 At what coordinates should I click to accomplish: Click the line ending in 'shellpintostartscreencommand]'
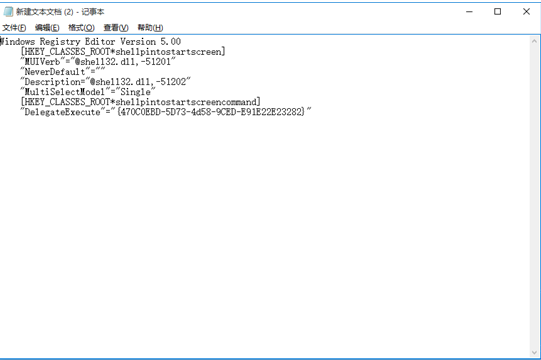point(140,102)
